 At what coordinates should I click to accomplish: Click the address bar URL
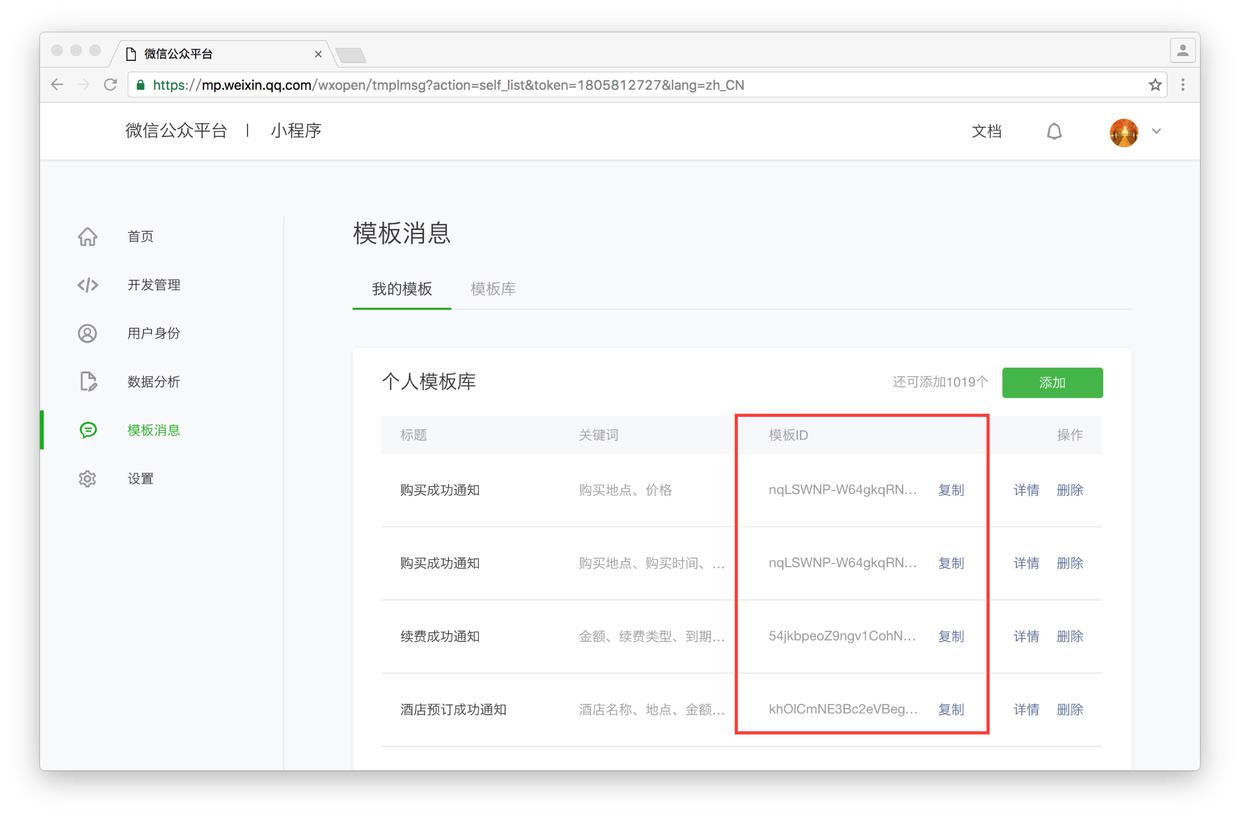coord(448,85)
